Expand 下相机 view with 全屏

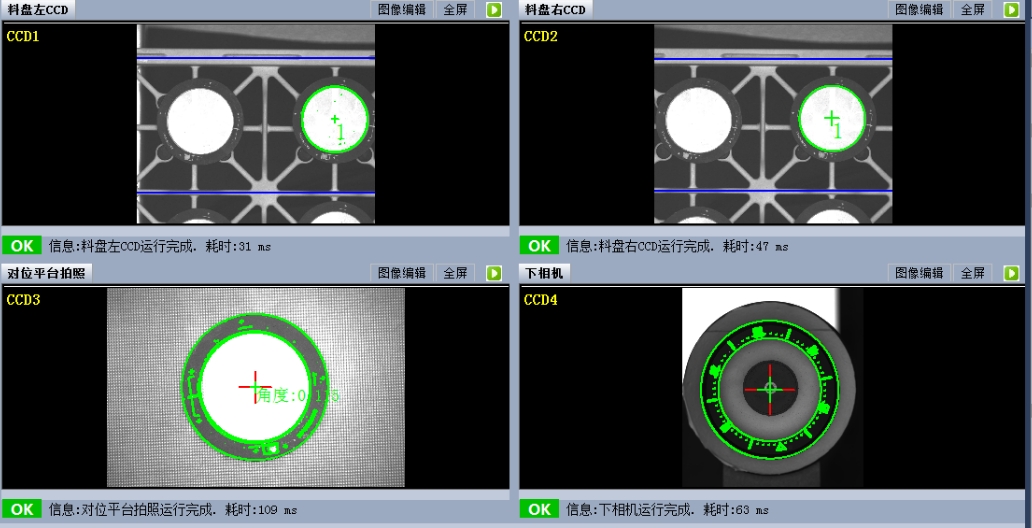coord(973,273)
